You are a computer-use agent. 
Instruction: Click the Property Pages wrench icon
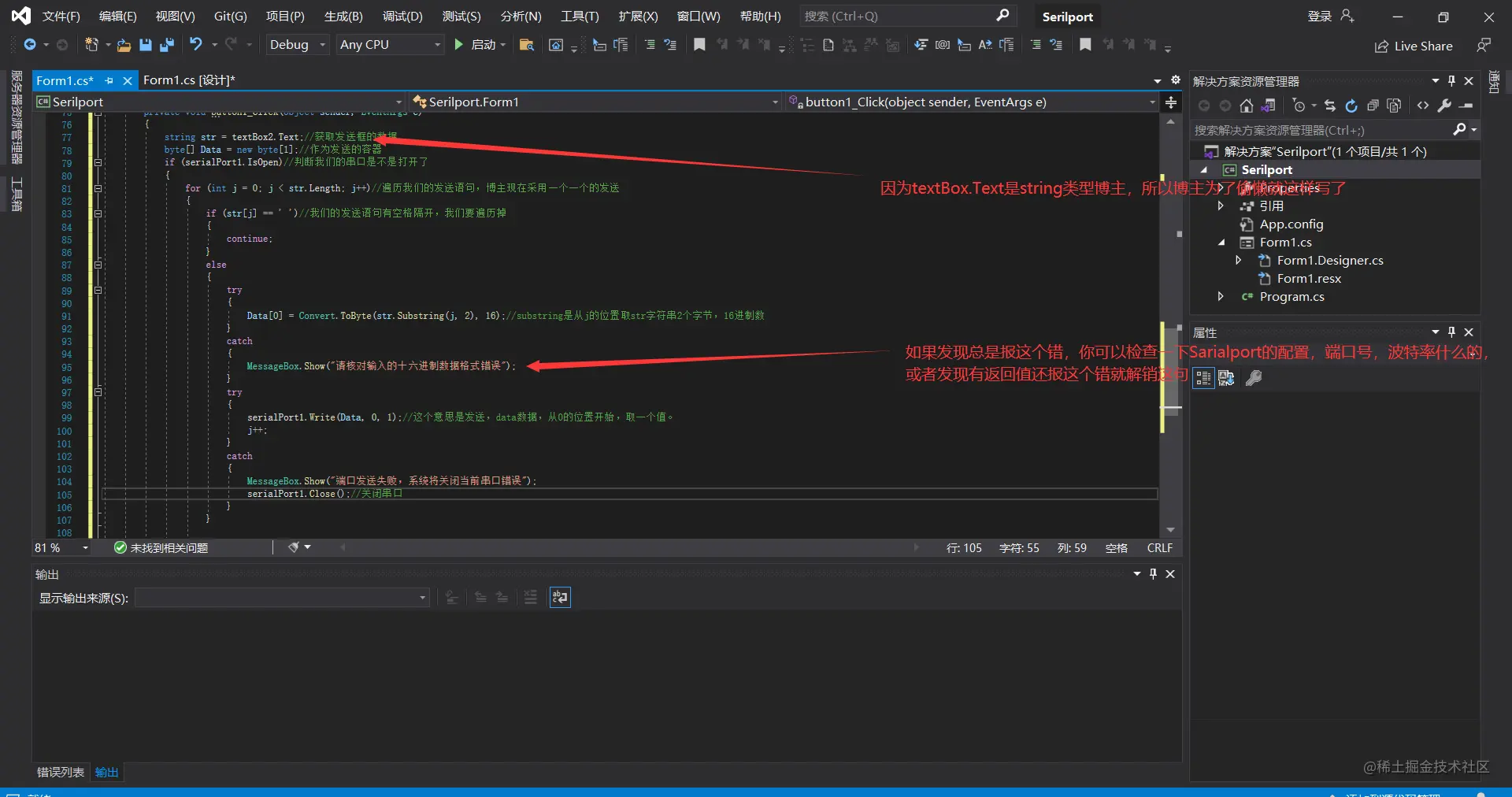click(1254, 378)
